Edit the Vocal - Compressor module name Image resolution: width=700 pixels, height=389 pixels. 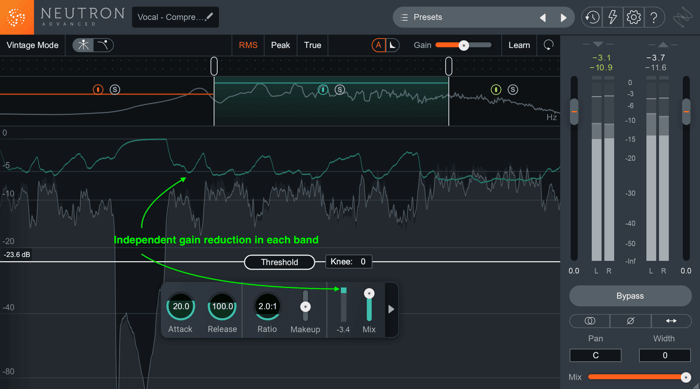pyautogui.click(x=175, y=17)
